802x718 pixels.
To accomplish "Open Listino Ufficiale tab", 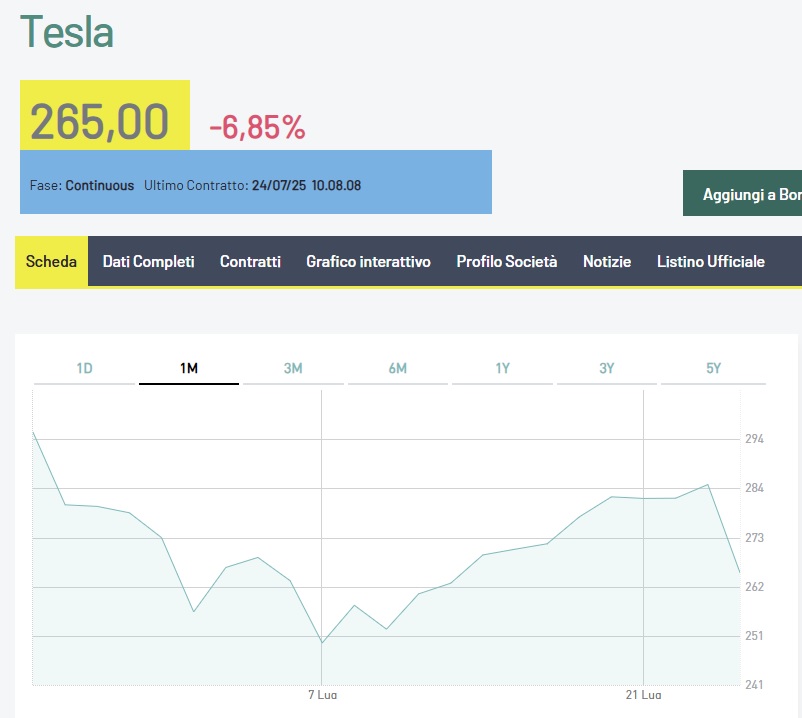I will (710, 261).
